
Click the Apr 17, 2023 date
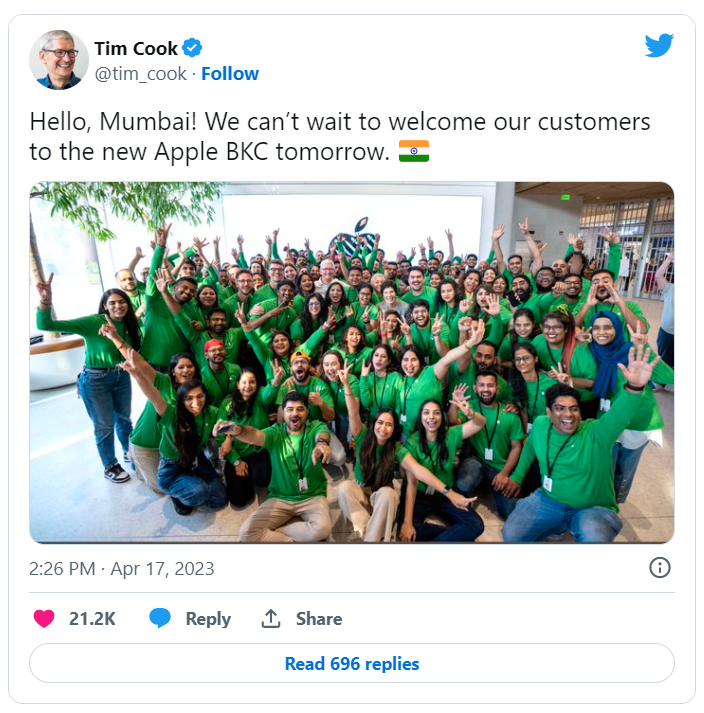pos(162,568)
